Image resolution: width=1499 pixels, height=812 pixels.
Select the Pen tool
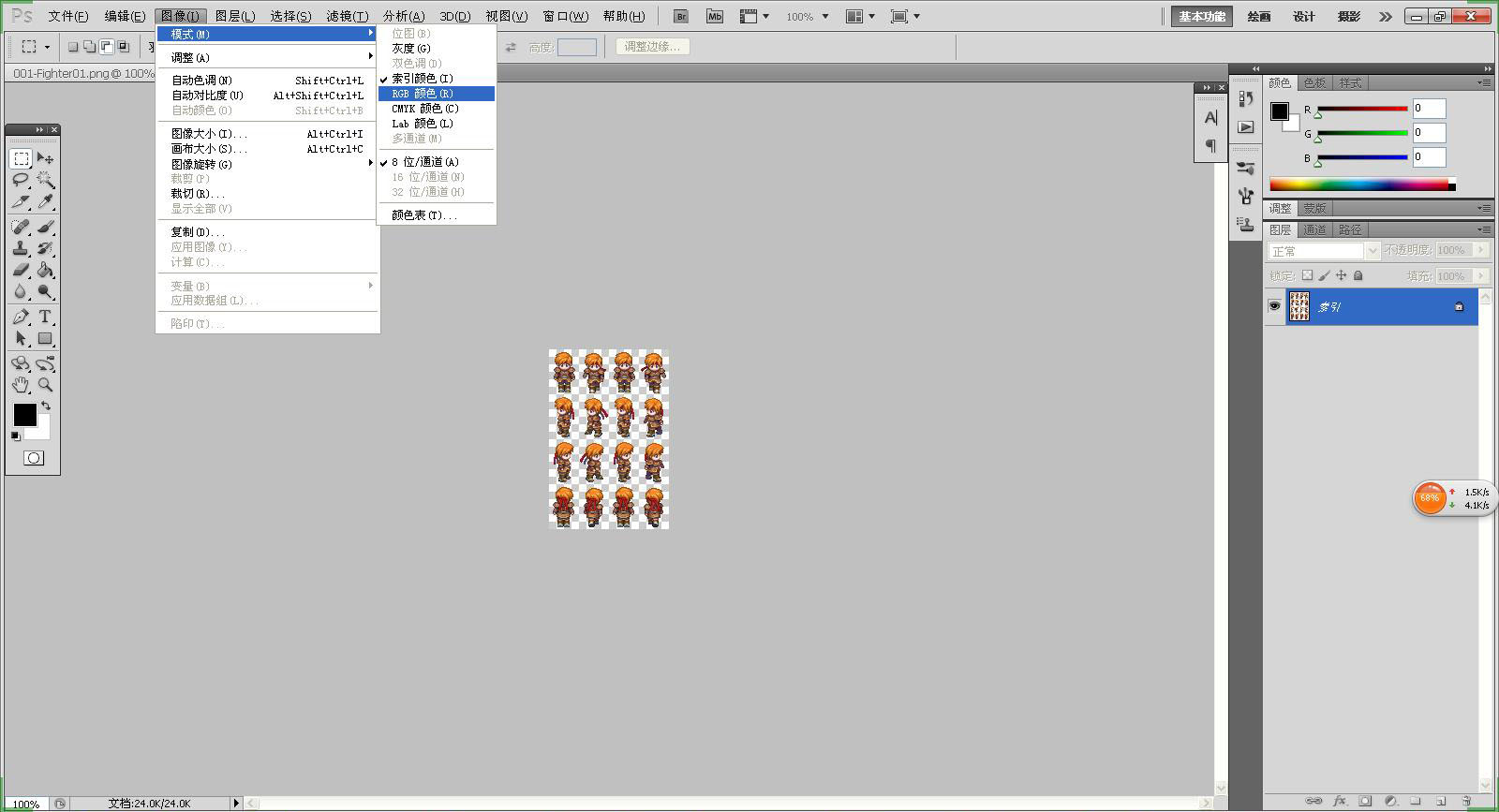[x=21, y=317]
